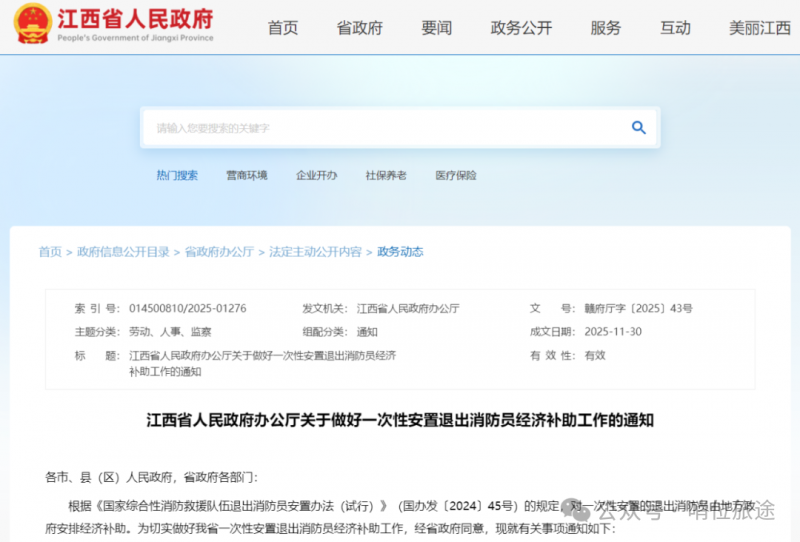Open the 首页 navigation item
The width and height of the screenshot is (800, 542).
click(x=283, y=28)
